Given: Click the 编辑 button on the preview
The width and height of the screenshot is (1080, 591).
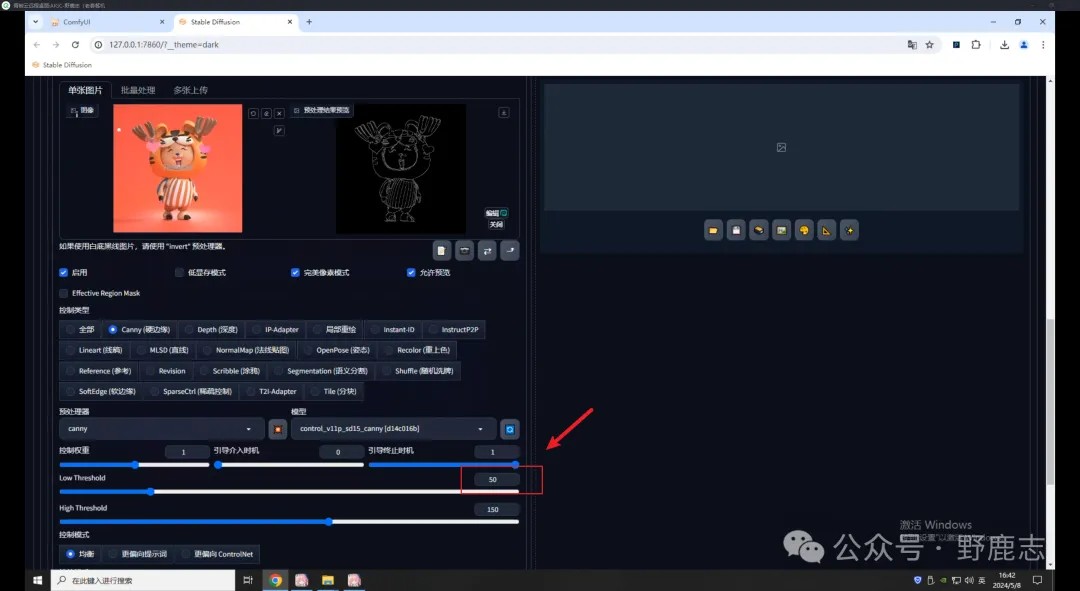Looking at the screenshot, I should pyautogui.click(x=496, y=214).
